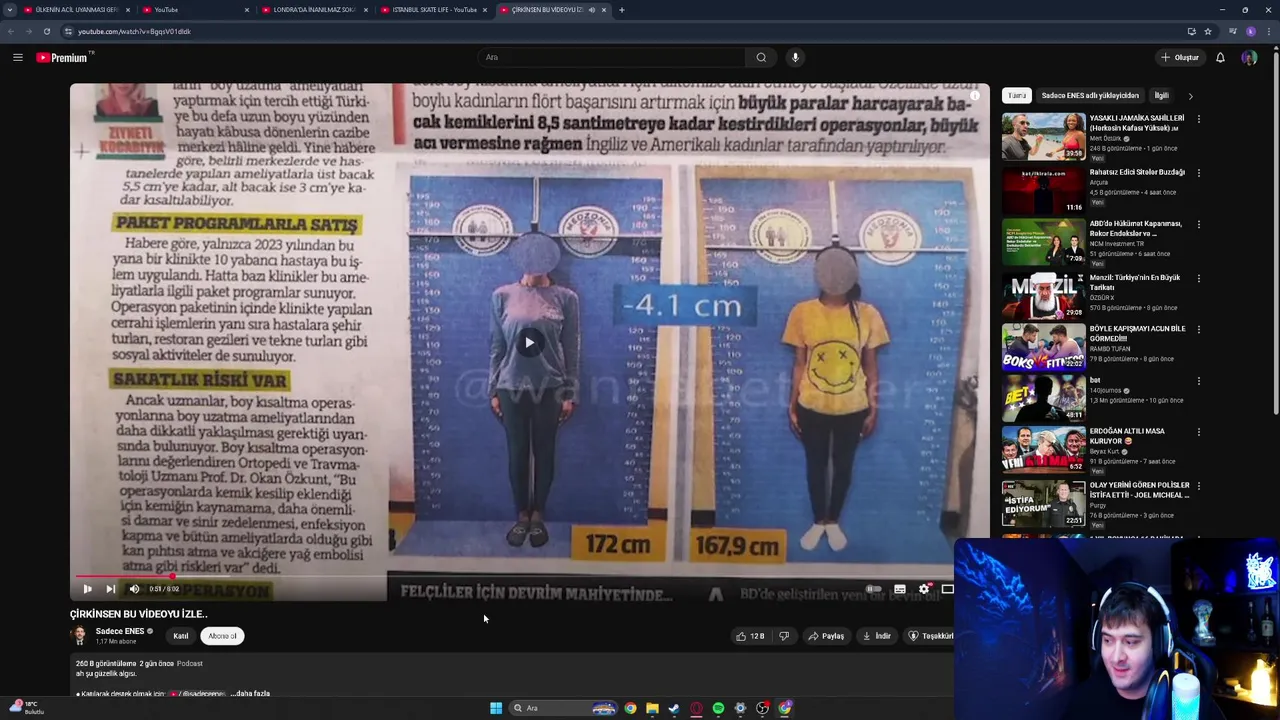Select the Sadece ENES adlı yükleyiciden chip
Image resolution: width=1280 pixels, height=720 pixels.
(x=1090, y=96)
